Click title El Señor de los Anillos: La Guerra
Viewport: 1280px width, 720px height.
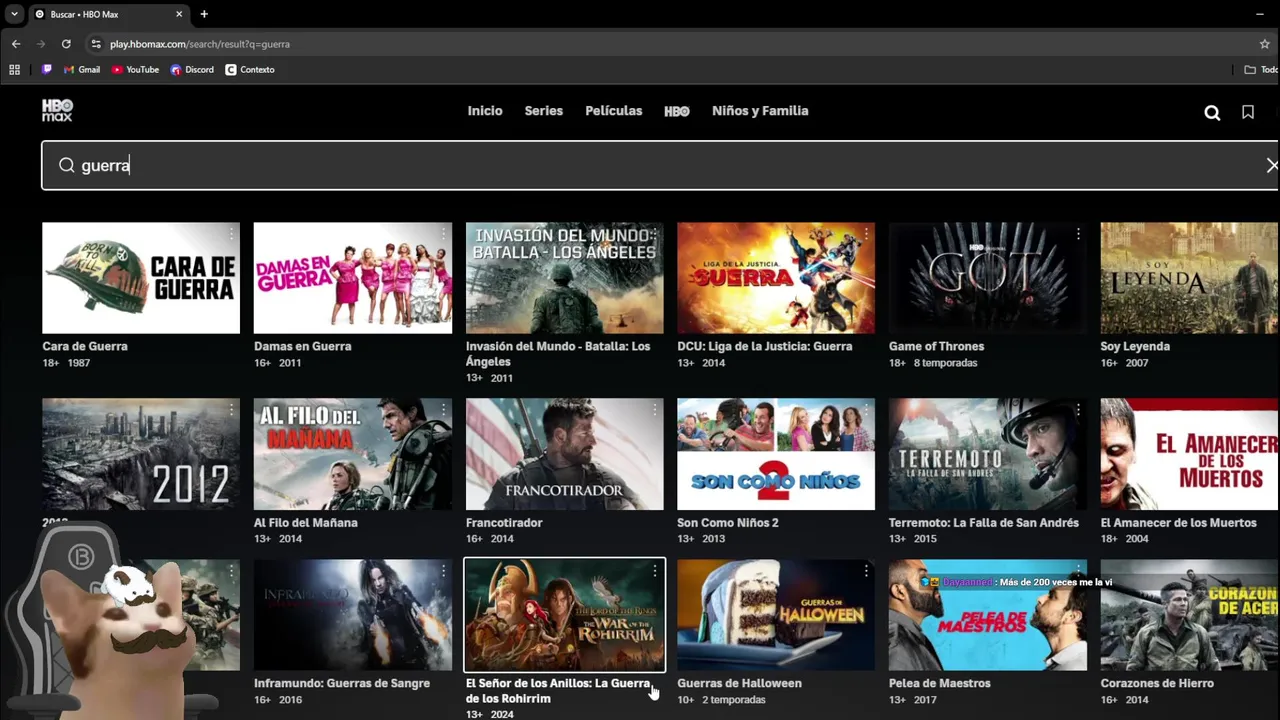click(558, 691)
